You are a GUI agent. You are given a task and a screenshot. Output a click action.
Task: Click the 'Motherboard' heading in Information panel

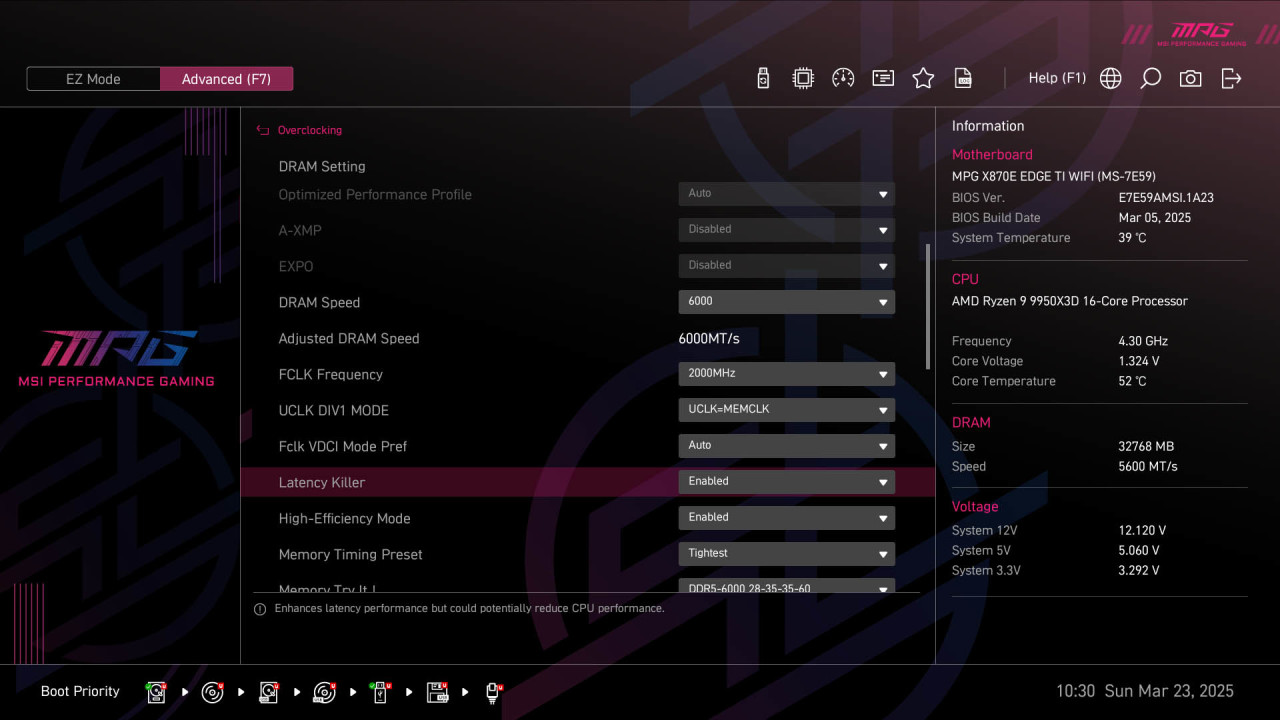pos(992,155)
